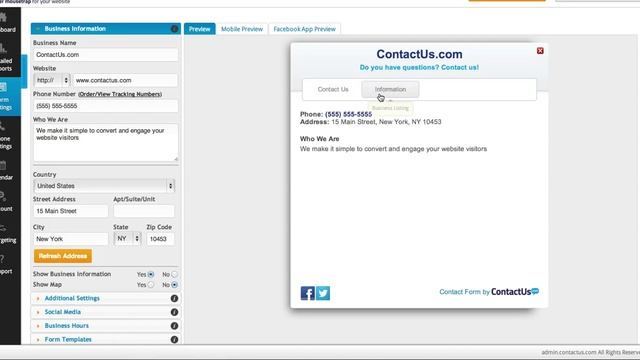The height and width of the screenshot is (360, 640).
Task: Open the http:// protocol dropdown
Action: click(52, 80)
